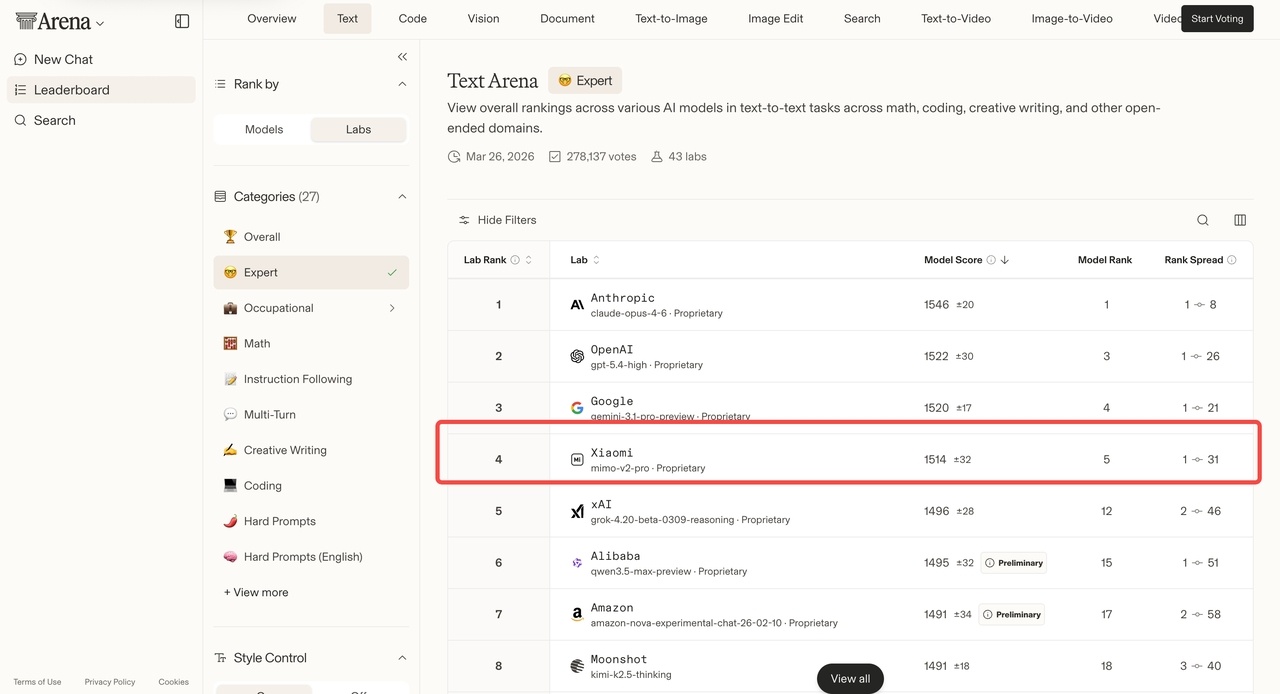Switch to the Image Edit tab
Screen dimensions: 1280x694
776,19
